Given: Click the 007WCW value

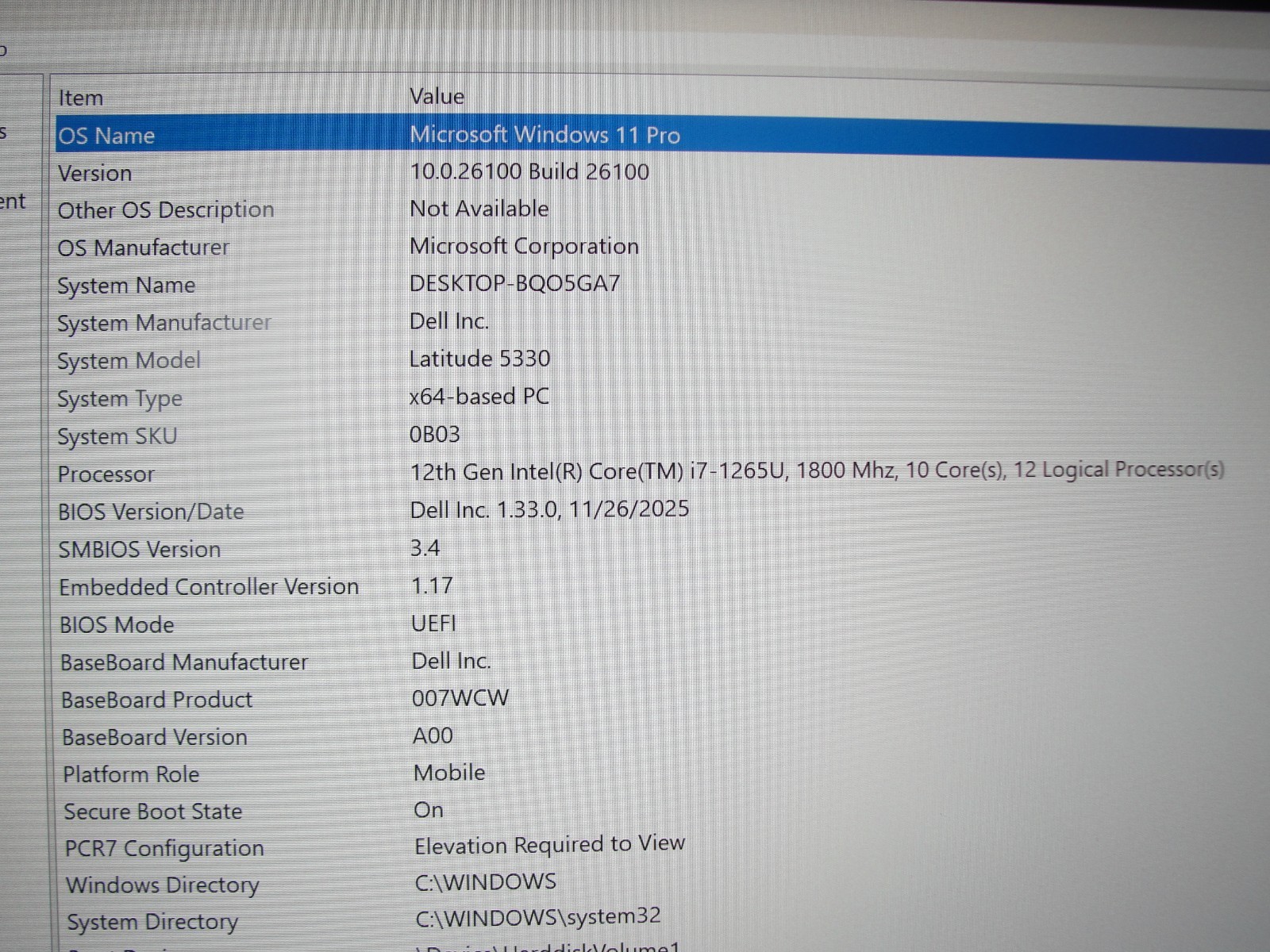Looking at the screenshot, I should (460, 698).
